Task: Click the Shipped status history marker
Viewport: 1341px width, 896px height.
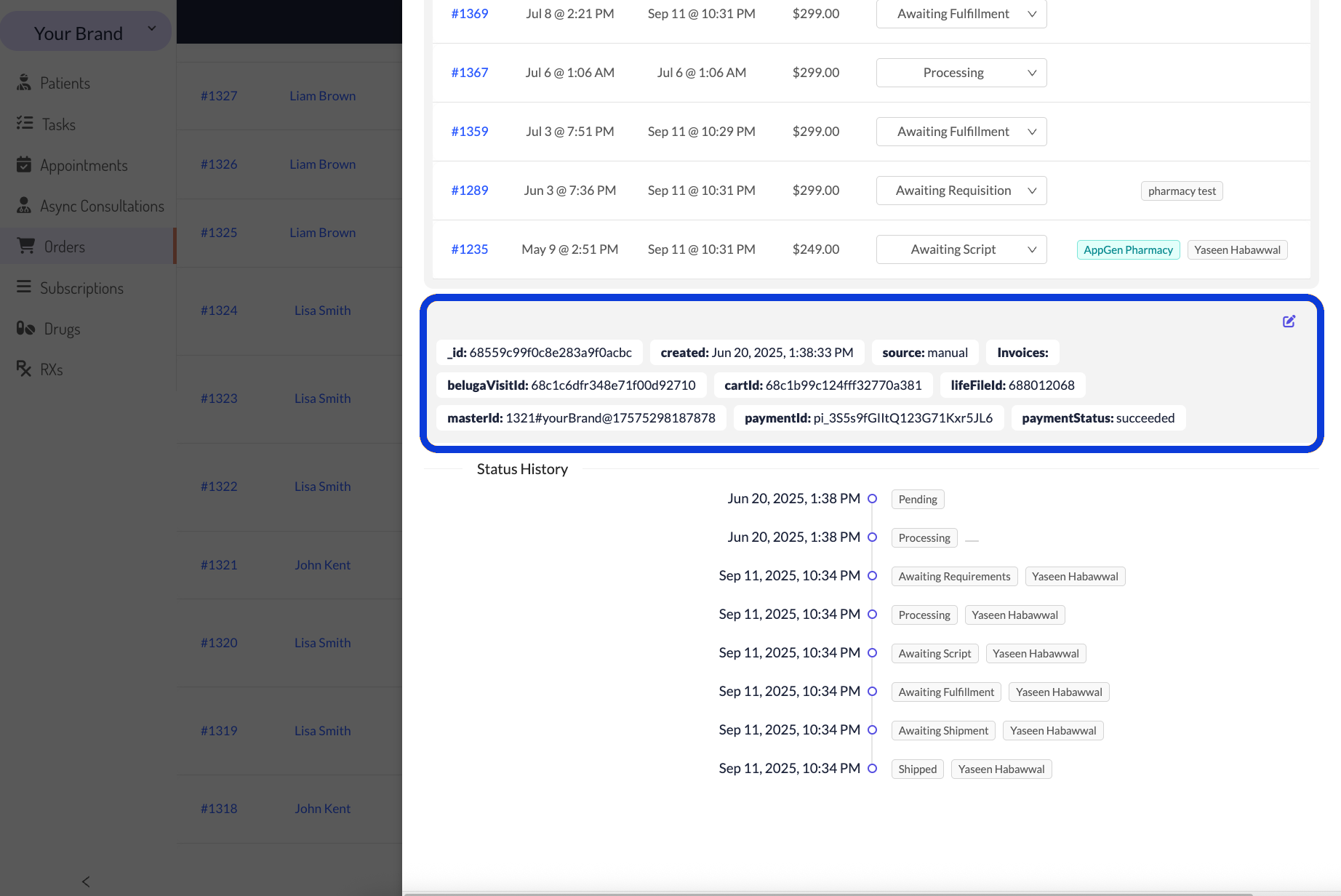Action: (872, 769)
